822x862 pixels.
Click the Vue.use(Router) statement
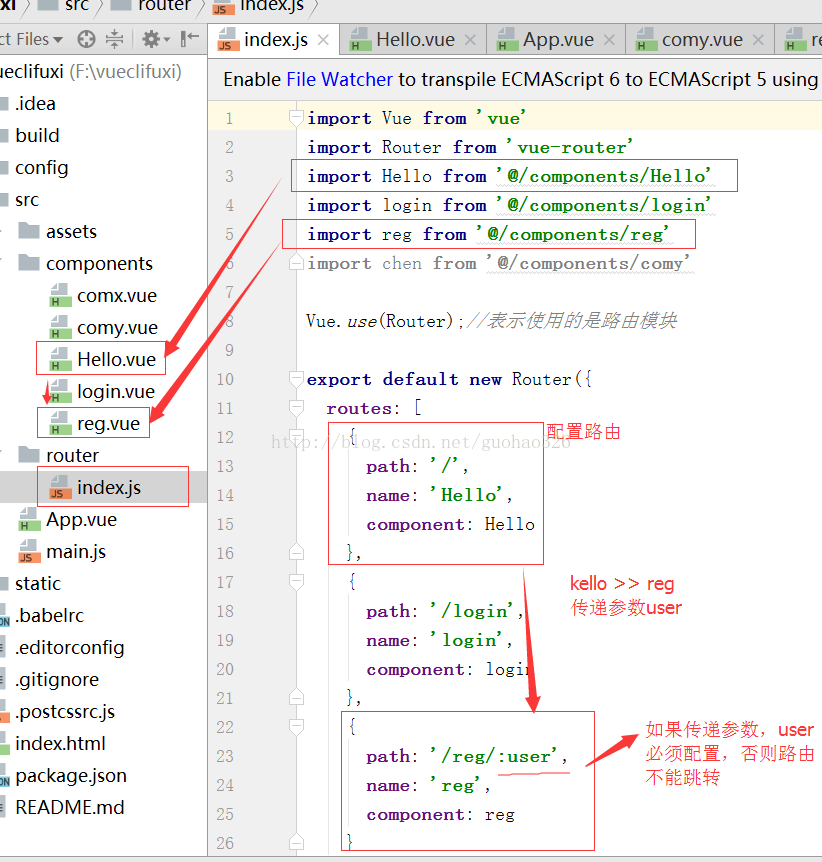click(384, 321)
